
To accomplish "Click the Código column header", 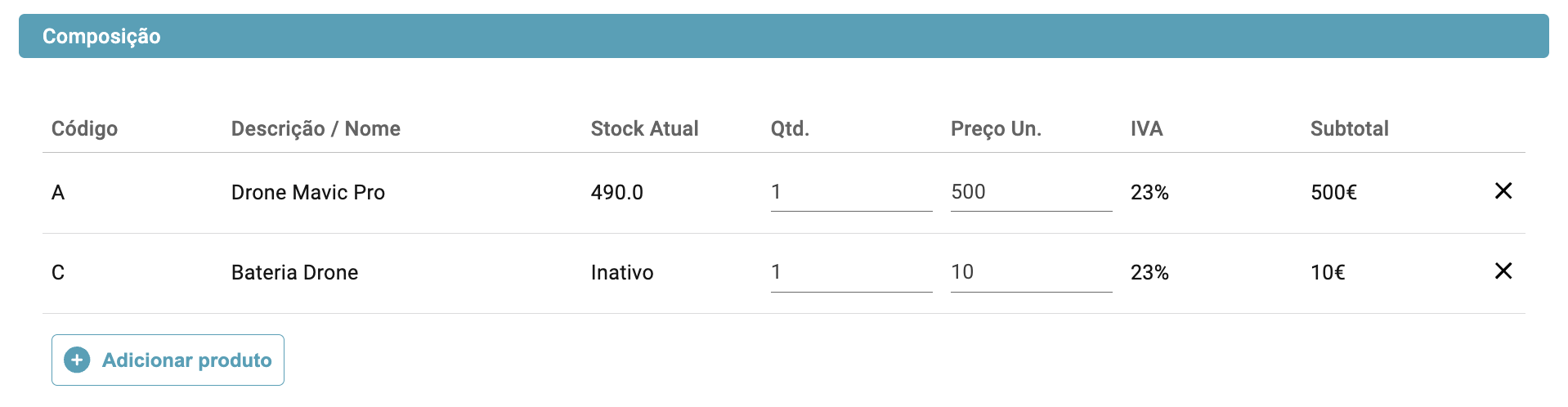I will coord(84,129).
